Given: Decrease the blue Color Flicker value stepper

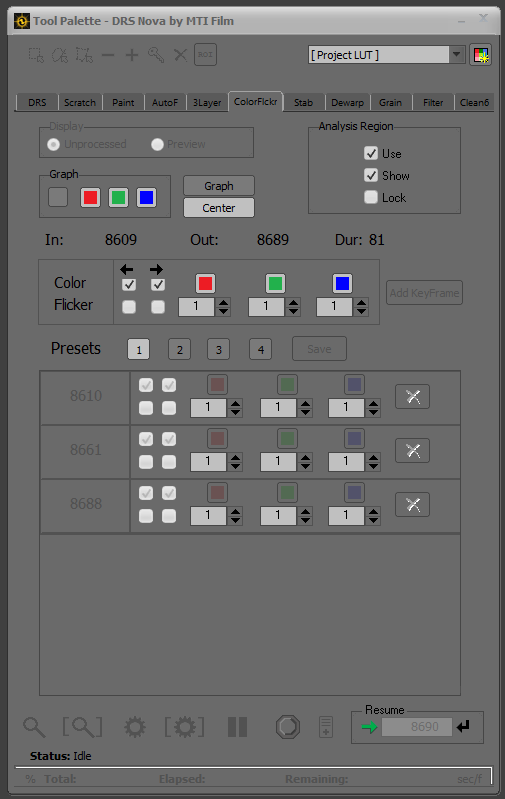Looking at the screenshot, I should [x=361, y=311].
